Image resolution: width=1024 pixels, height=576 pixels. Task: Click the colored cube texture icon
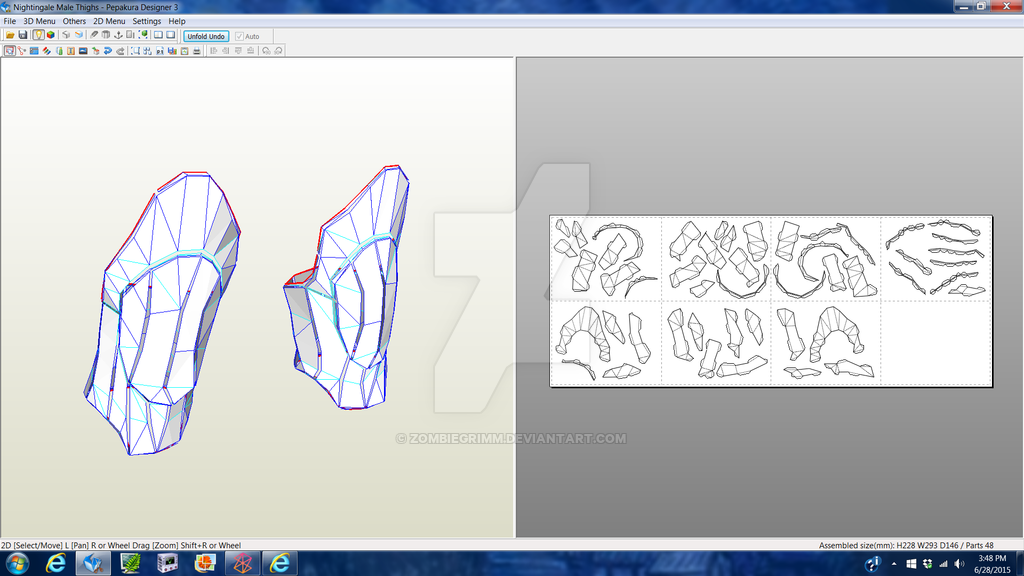tap(50, 35)
